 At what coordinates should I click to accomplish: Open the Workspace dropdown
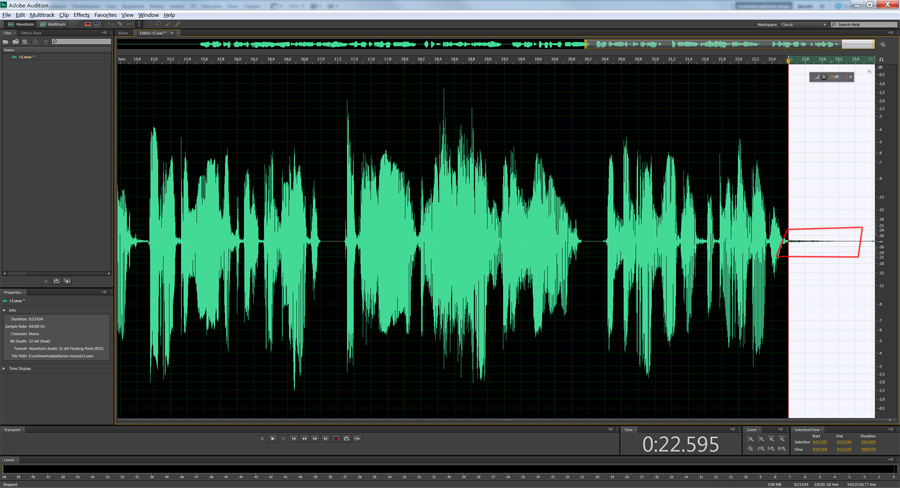tap(803, 24)
